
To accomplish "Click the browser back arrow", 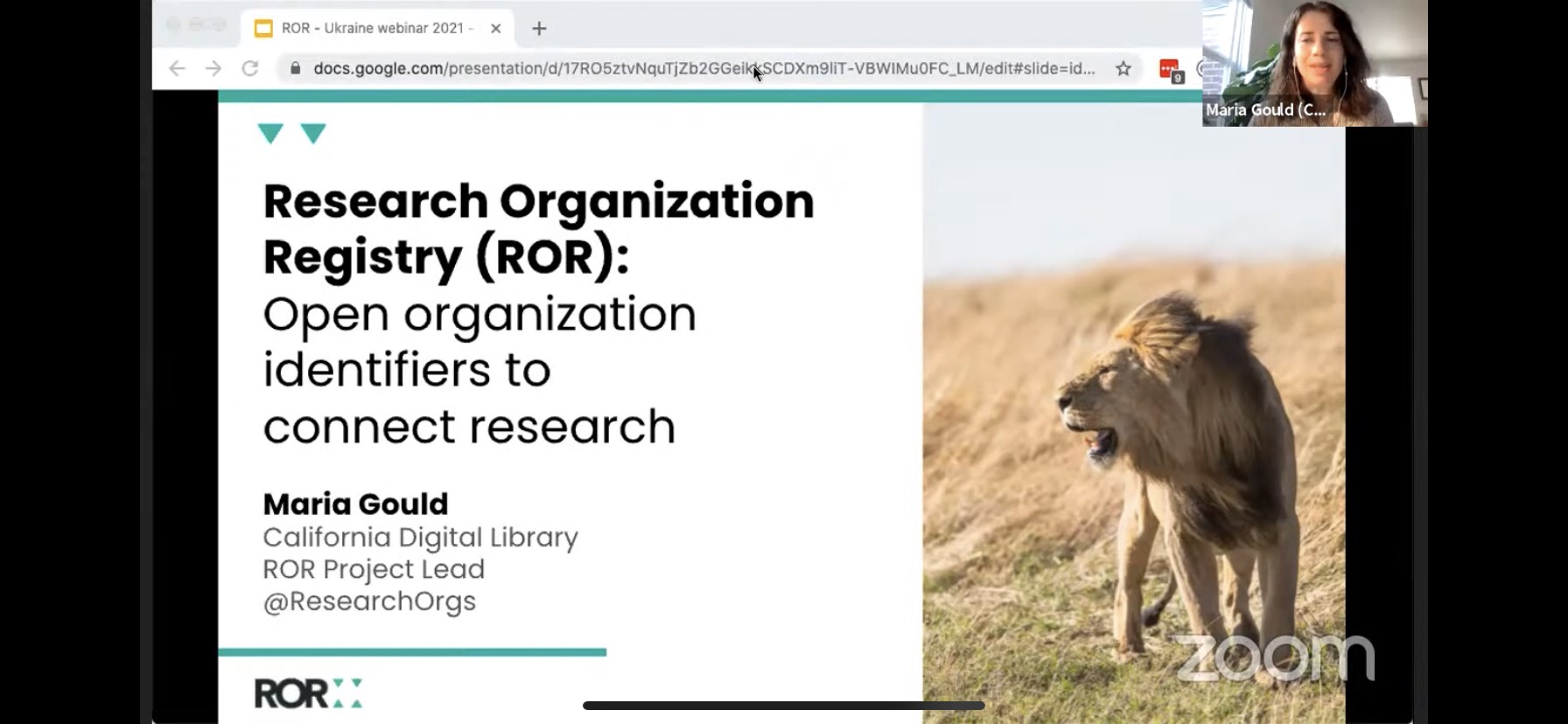I will (x=177, y=68).
